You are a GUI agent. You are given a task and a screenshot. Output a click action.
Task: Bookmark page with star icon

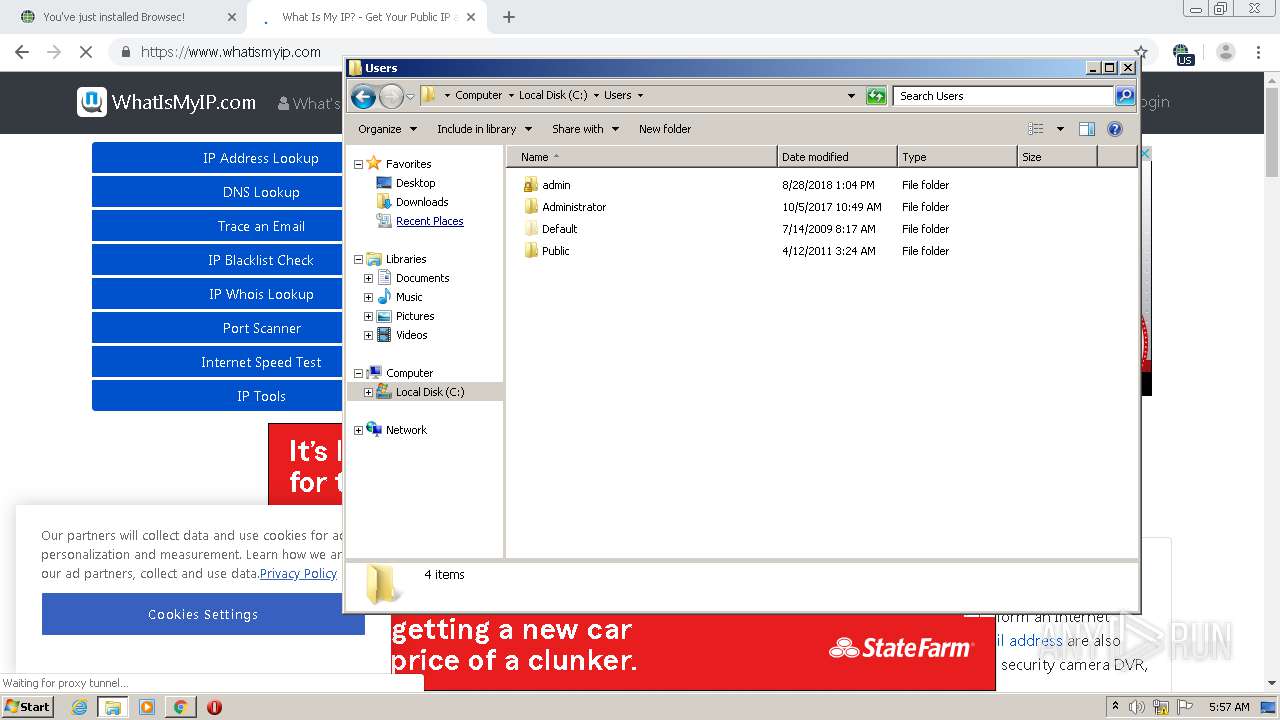(x=1141, y=52)
